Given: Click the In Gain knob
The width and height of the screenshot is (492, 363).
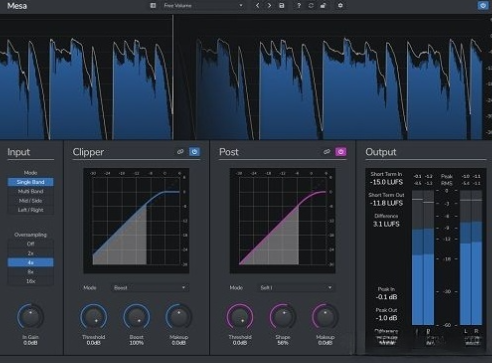Looking at the screenshot, I should pyautogui.click(x=30, y=316).
